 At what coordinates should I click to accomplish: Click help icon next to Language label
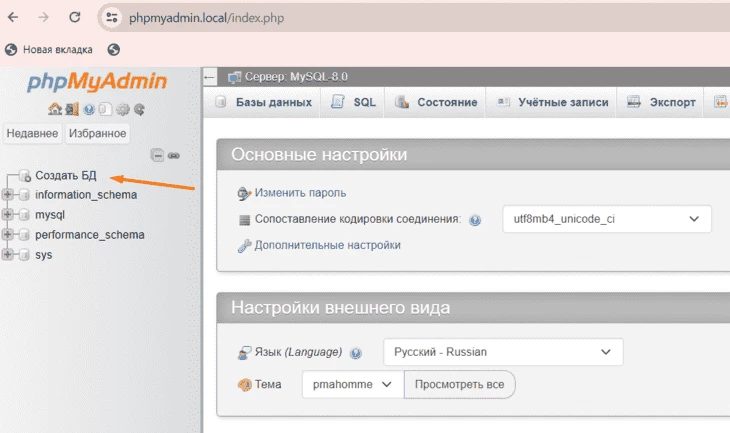[x=355, y=353]
